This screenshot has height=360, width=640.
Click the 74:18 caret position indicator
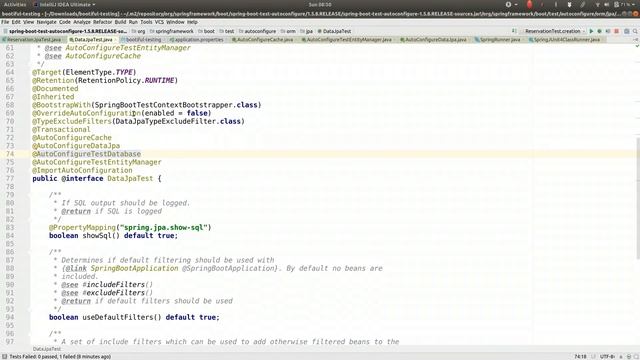point(580,356)
